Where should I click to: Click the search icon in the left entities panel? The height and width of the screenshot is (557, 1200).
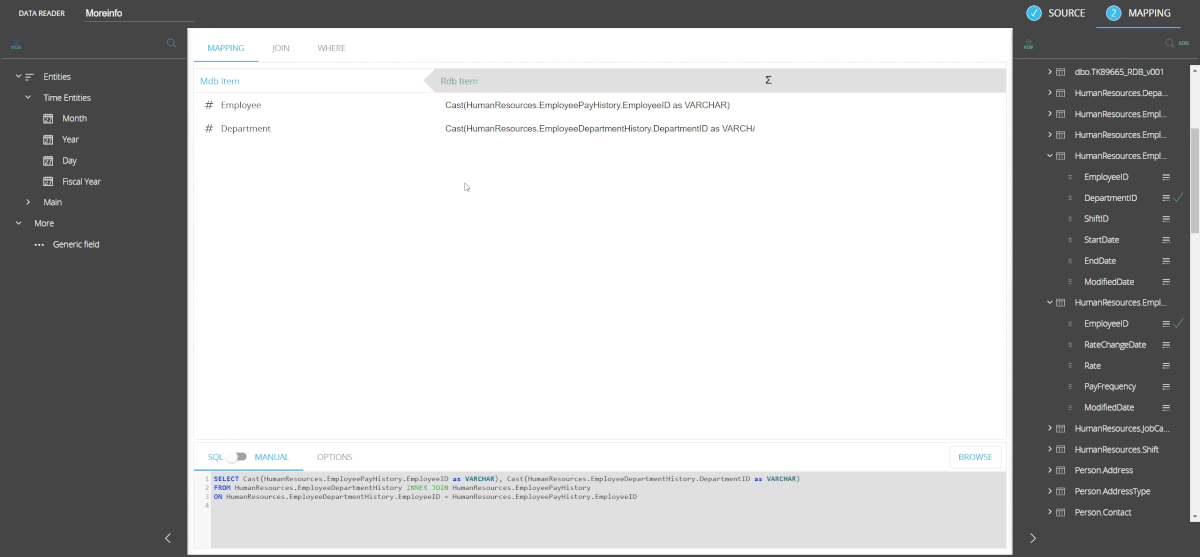tap(171, 44)
